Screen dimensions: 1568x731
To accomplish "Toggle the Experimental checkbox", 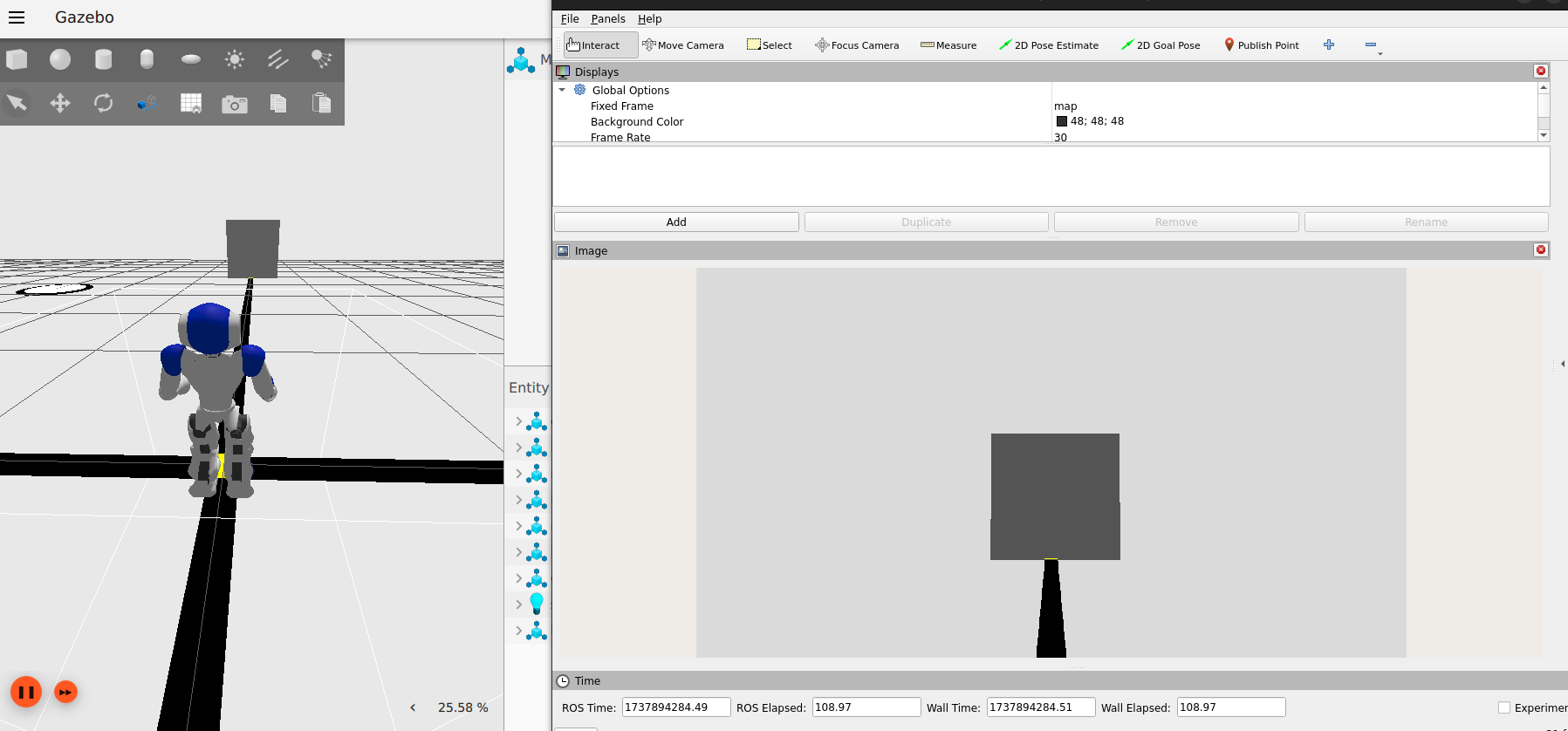I will pos(1504,707).
